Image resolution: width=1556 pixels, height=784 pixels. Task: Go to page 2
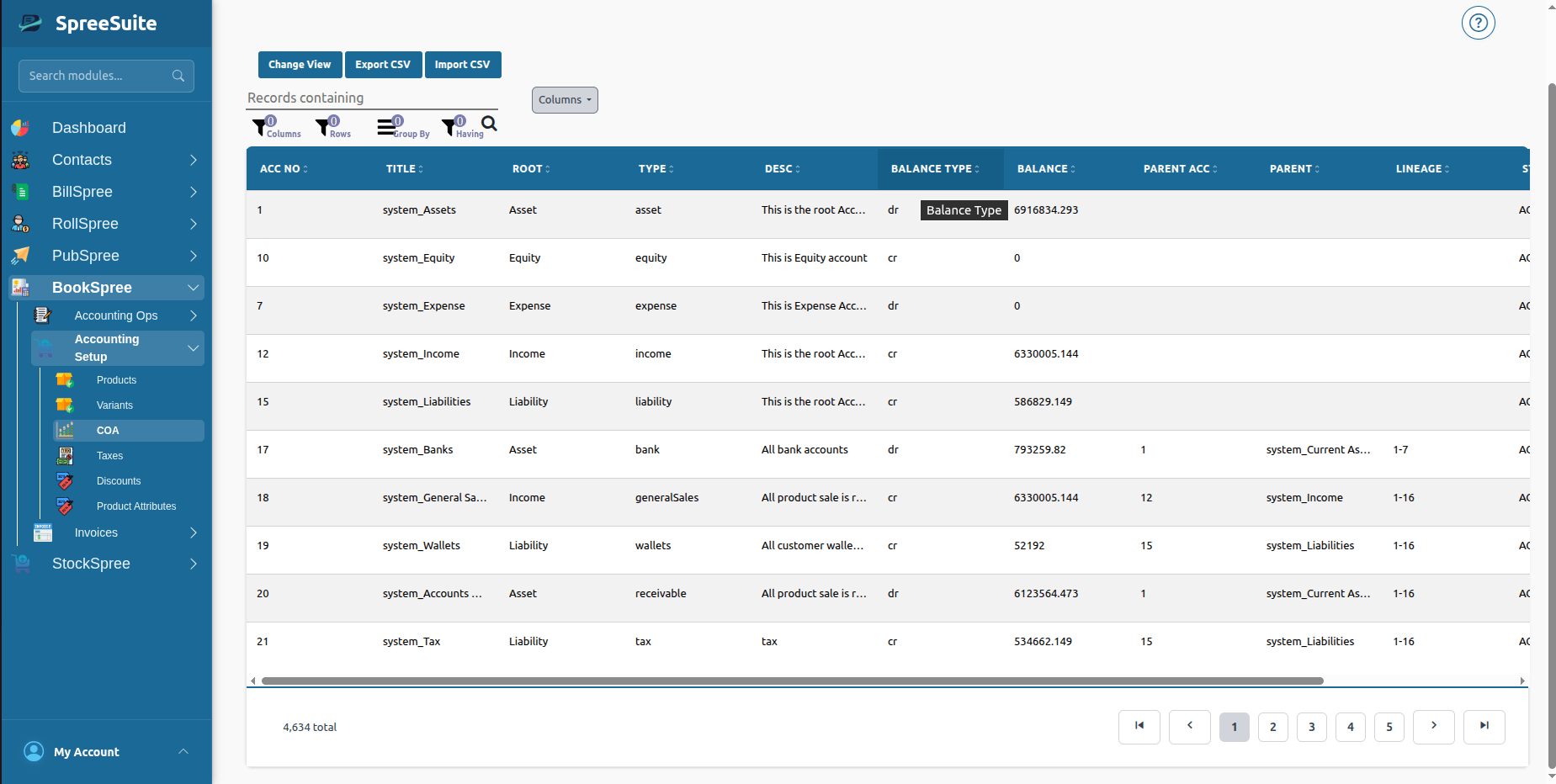pyautogui.click(x=1273, y=727)
